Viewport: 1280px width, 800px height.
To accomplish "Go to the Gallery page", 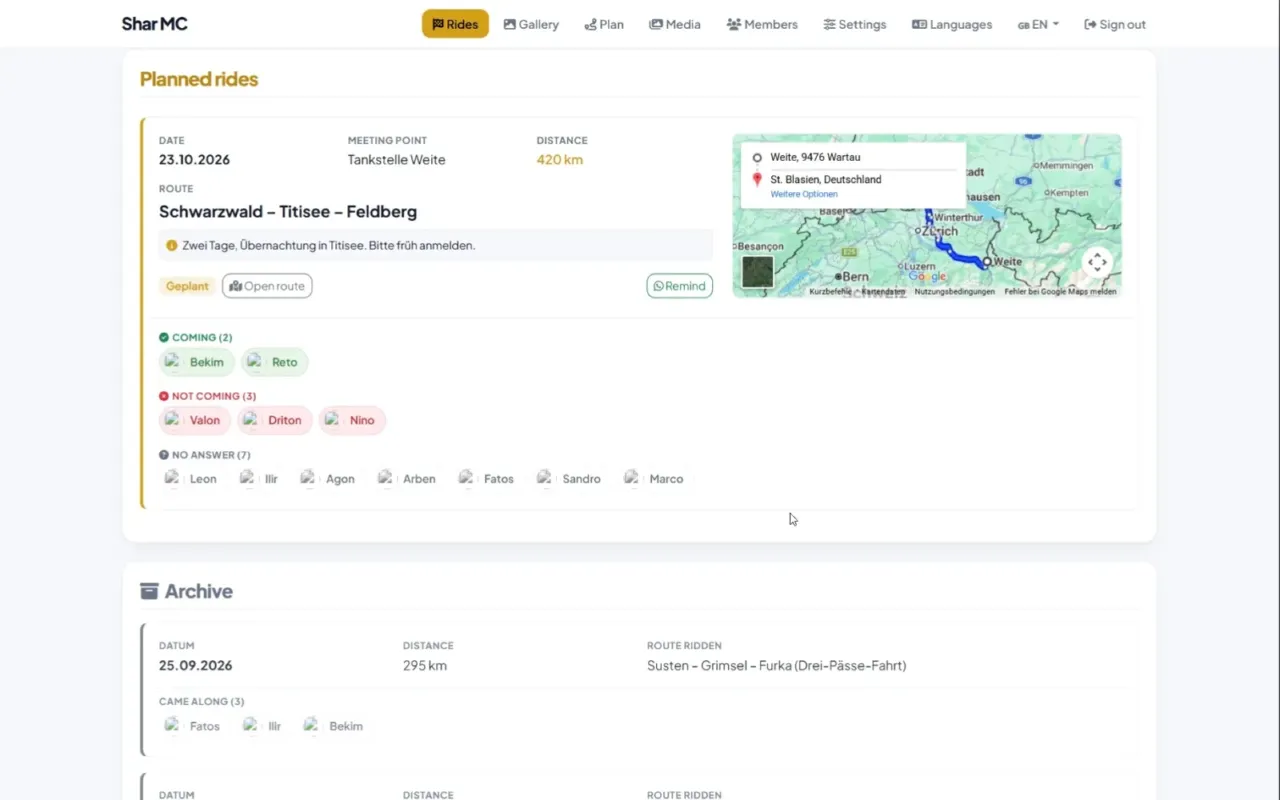I will tap(531, 24).
